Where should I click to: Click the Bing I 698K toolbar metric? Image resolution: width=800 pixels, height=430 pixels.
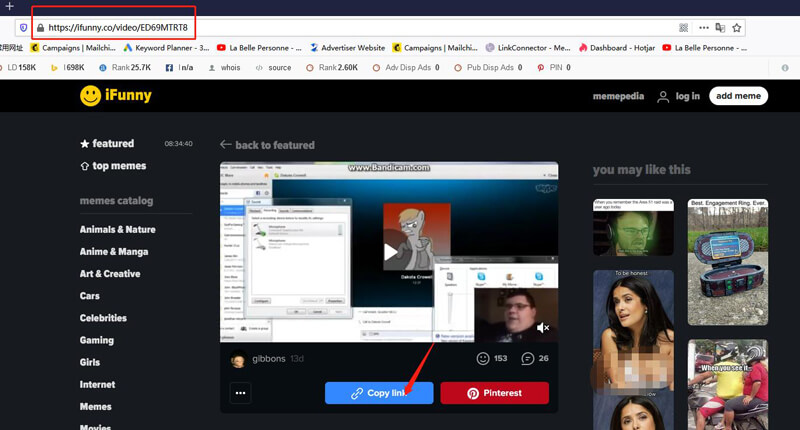pyautogui.click(x=68, y=67)
